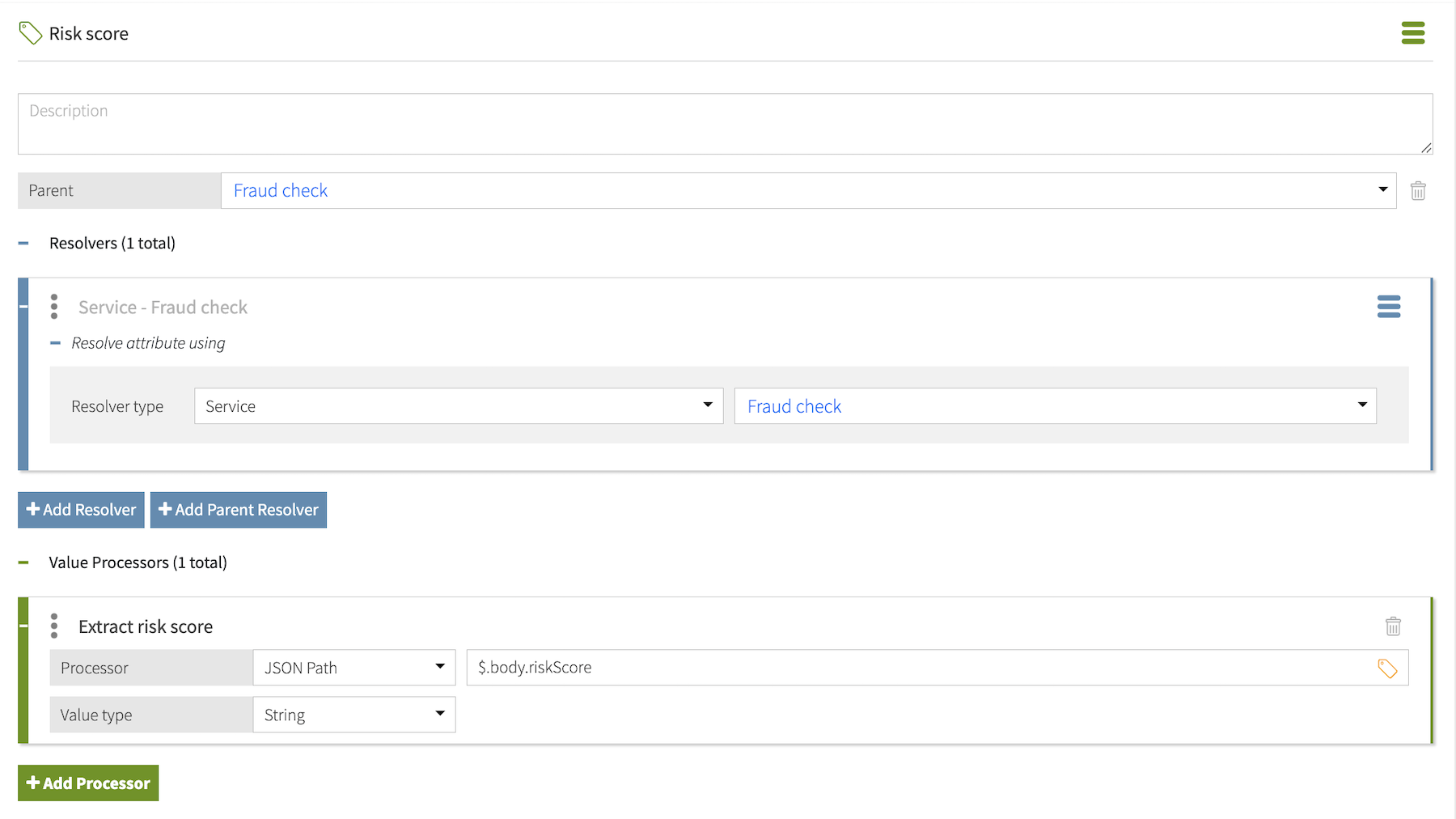Click the Extract risk score processor name
The height and width of the screenshot is (819, 1456).
tap(146, 626)
